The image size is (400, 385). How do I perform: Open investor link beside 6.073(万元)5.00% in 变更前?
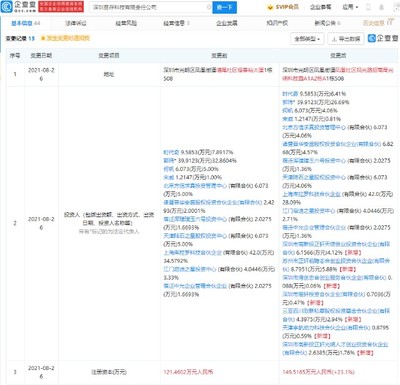[x=168, y=169]
